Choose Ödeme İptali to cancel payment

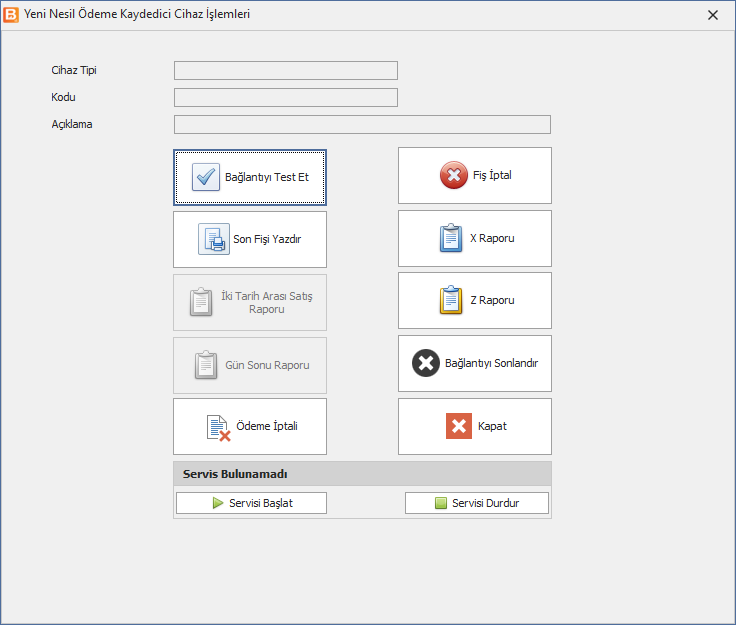[x=250, y=427]
